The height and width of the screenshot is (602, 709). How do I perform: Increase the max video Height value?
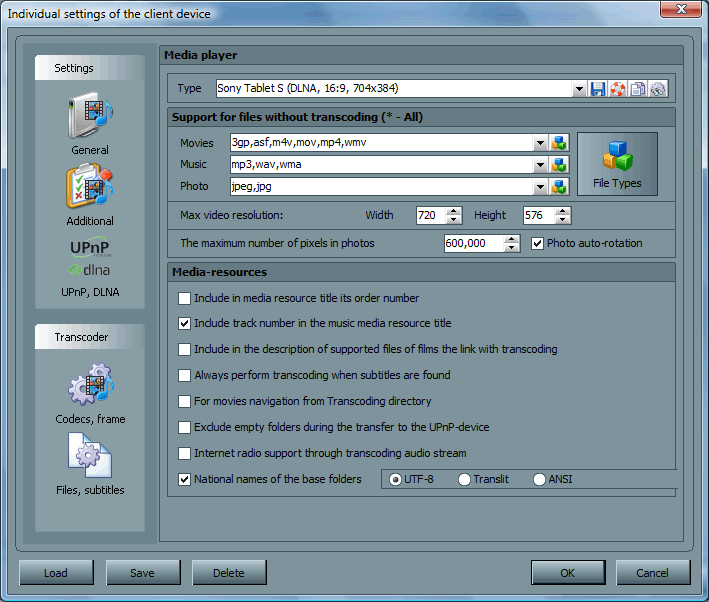(x=562, y=211)
